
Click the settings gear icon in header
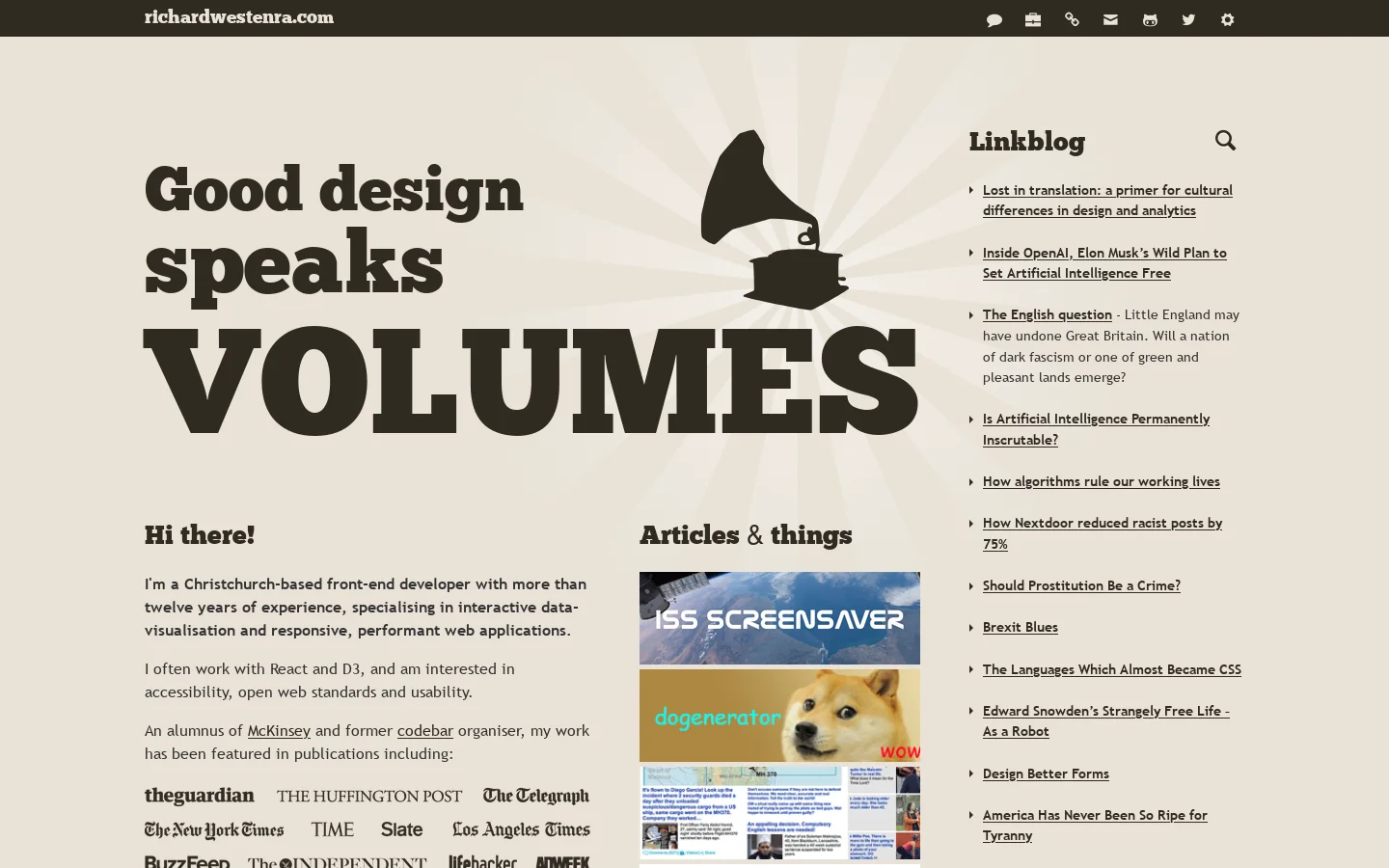(1227, 19)
